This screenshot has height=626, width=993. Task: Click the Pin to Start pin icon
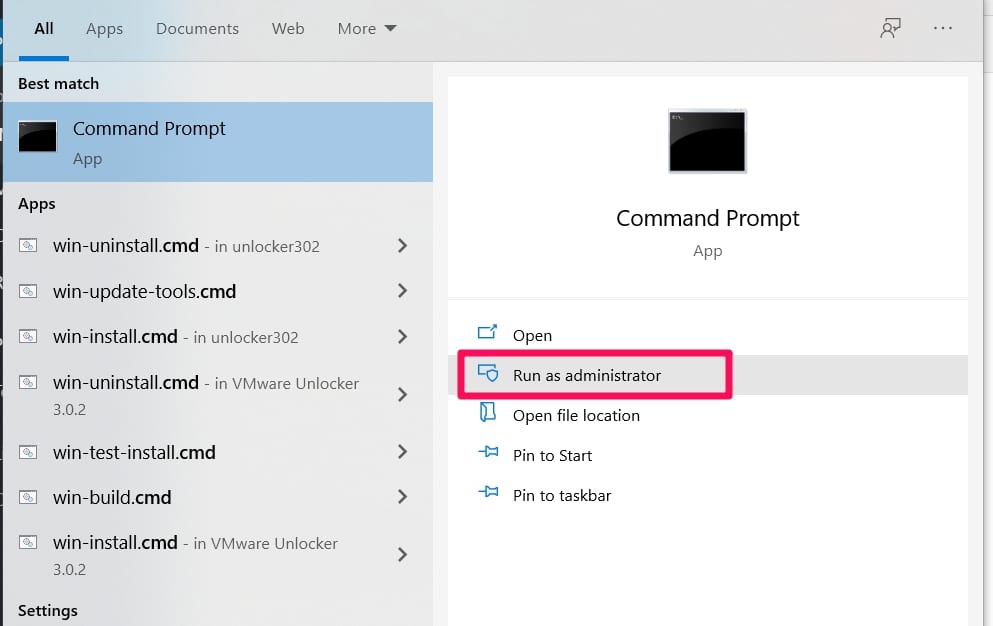(488, 452)
